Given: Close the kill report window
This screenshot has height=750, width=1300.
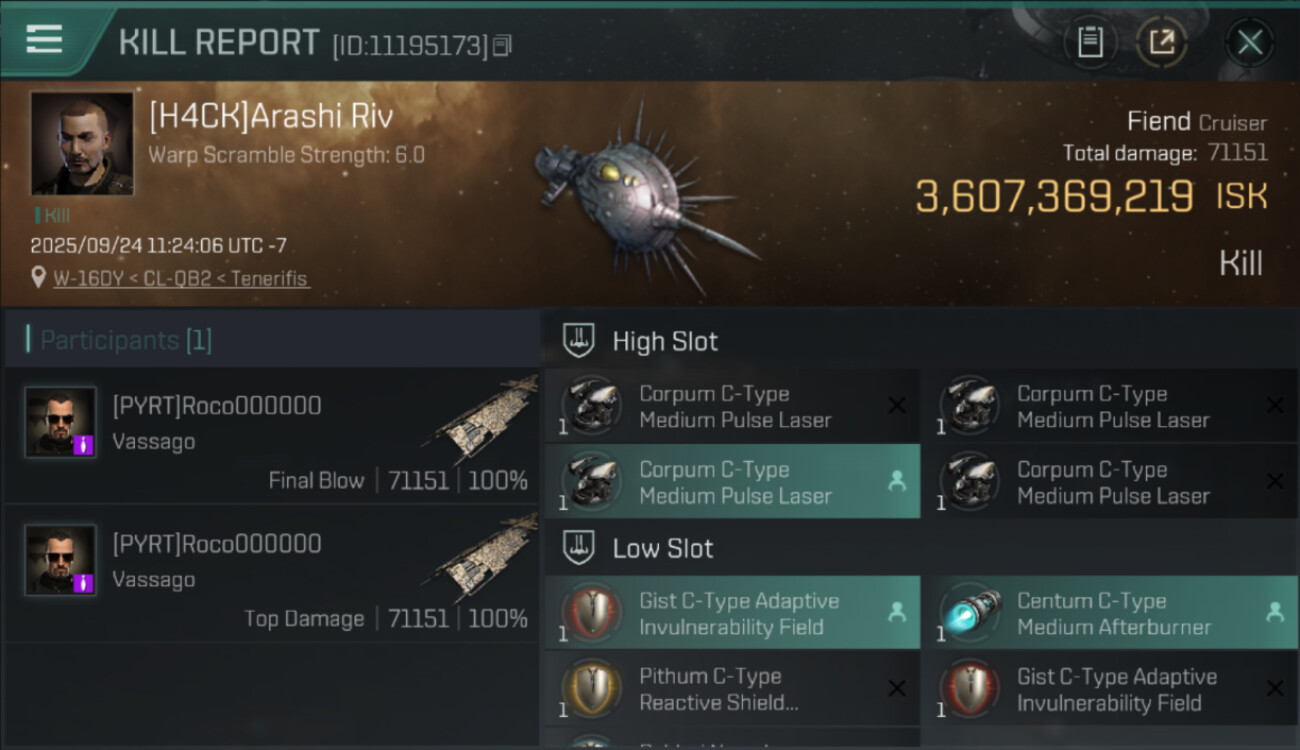Looking at the screenshot, I should point(1249,42).
